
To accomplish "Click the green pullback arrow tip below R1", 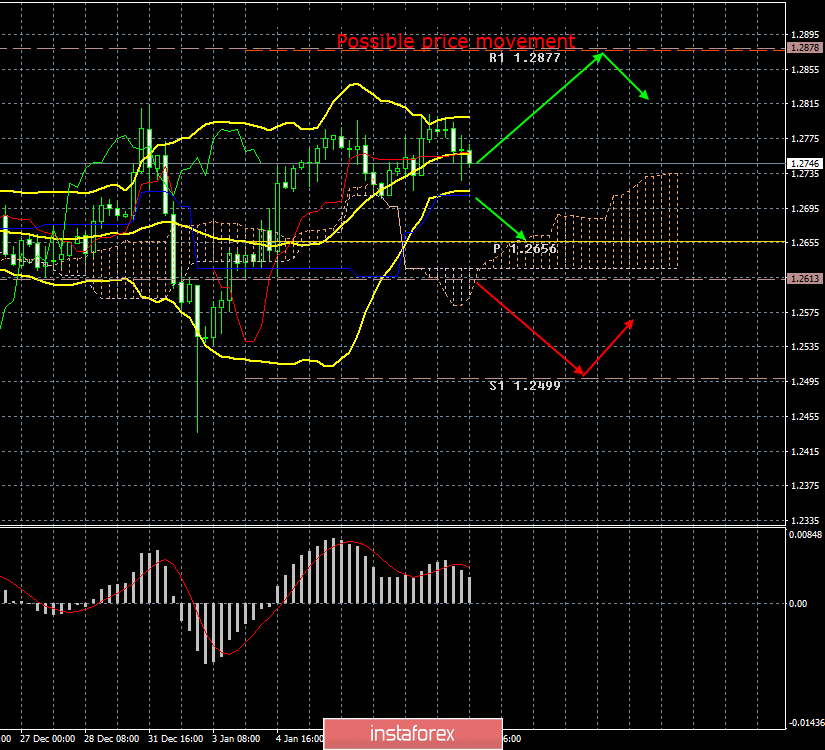I will click(646, 97).
